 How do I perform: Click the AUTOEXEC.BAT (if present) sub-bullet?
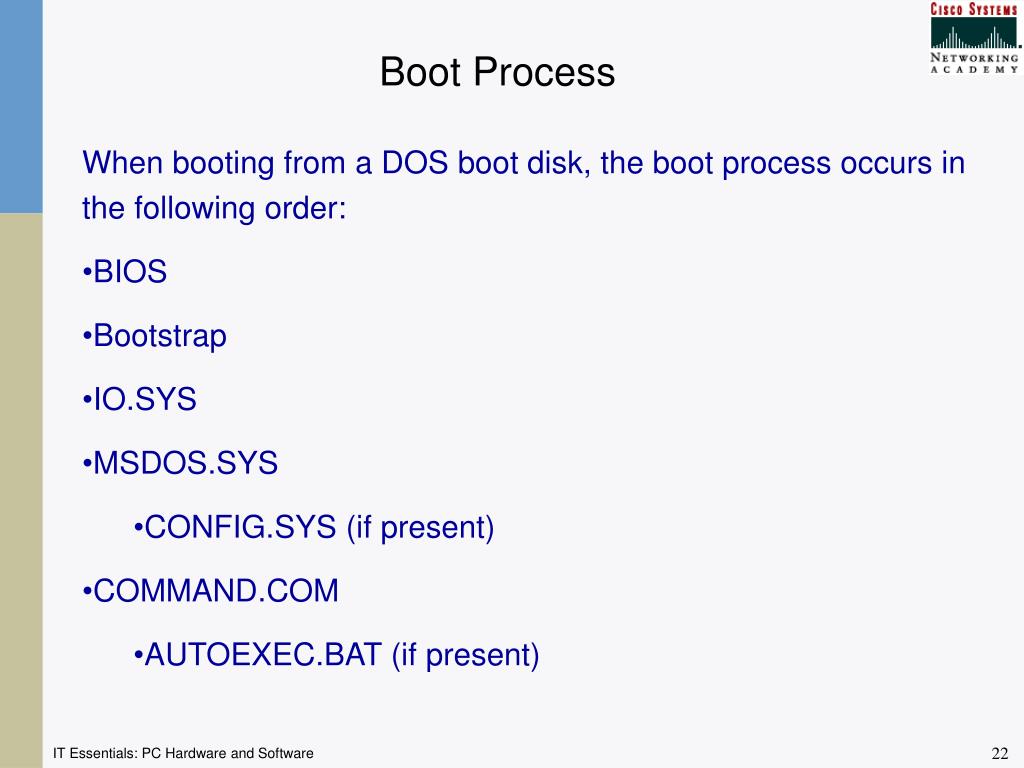coord(336,655)
